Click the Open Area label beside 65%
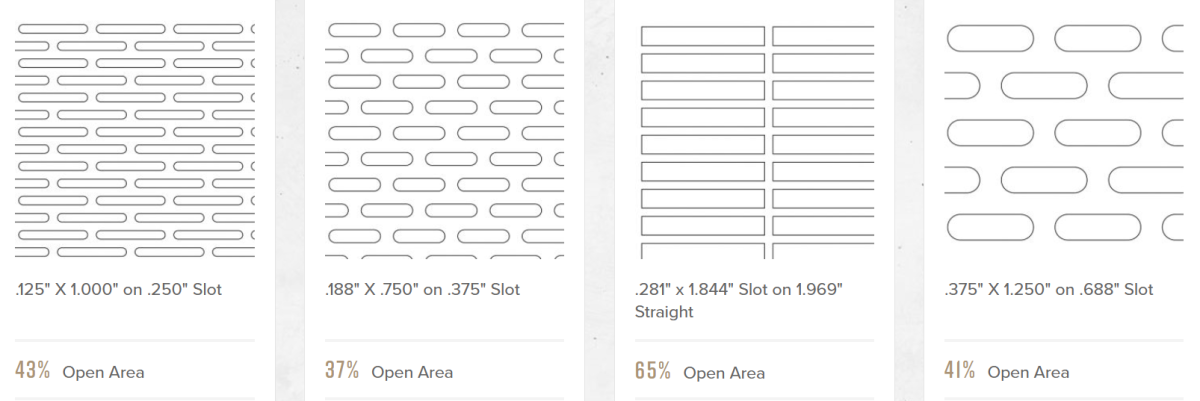The image size is (1200, 401). click(724, 372)
